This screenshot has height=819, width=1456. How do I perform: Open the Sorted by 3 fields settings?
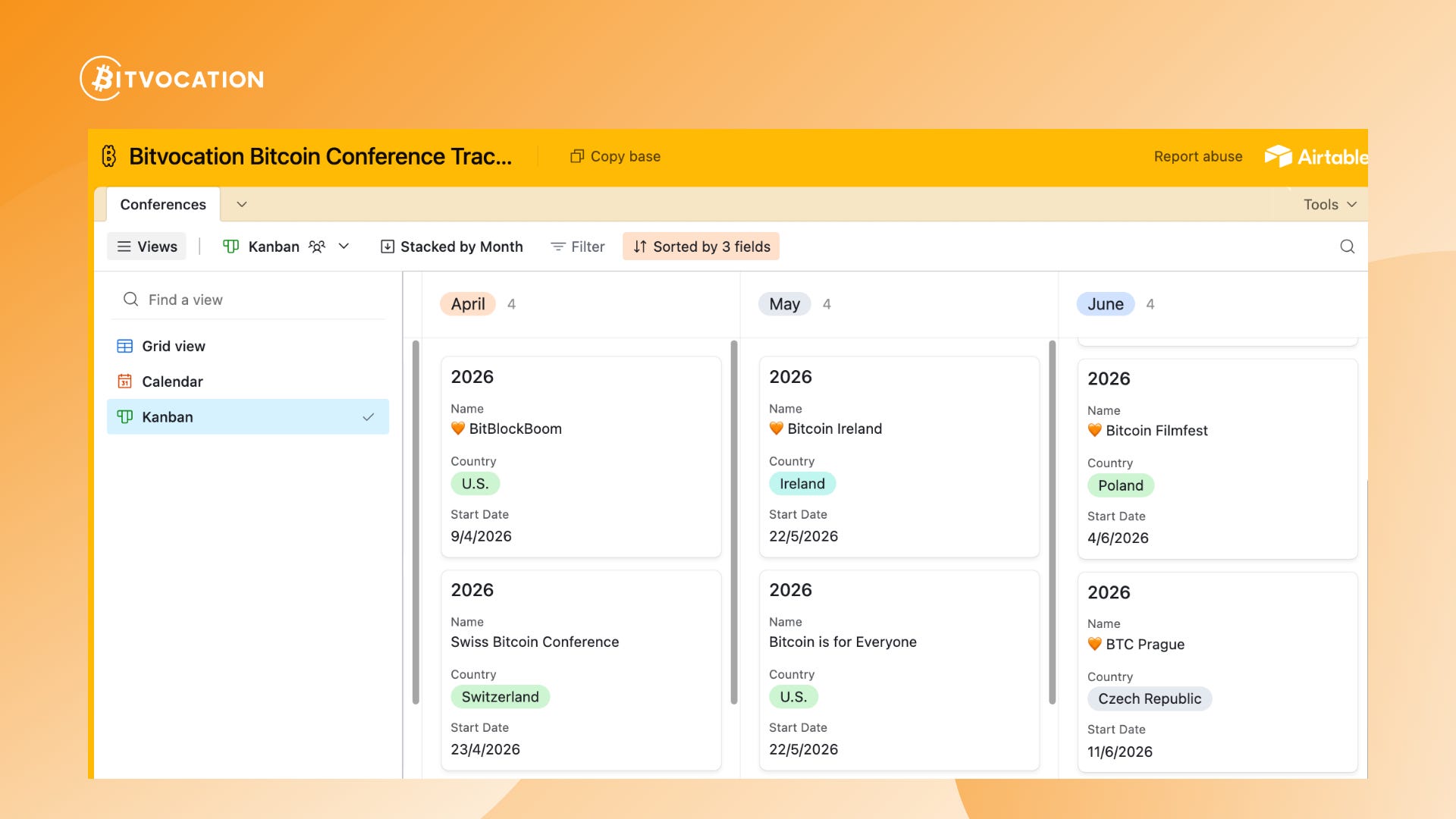[700, 246]
